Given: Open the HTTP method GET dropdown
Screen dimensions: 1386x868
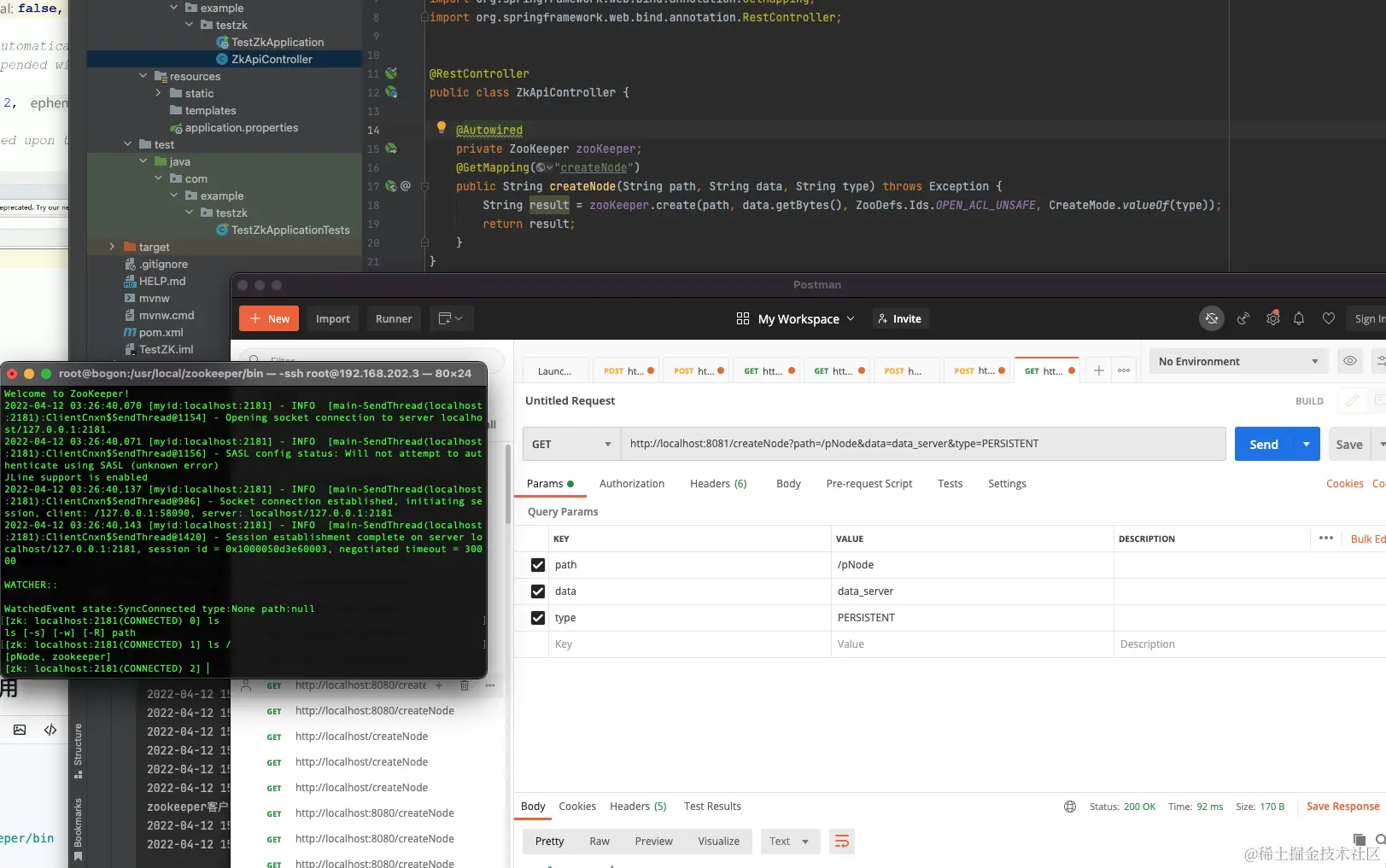Looking at the screenshot, I should pos(572,444).
